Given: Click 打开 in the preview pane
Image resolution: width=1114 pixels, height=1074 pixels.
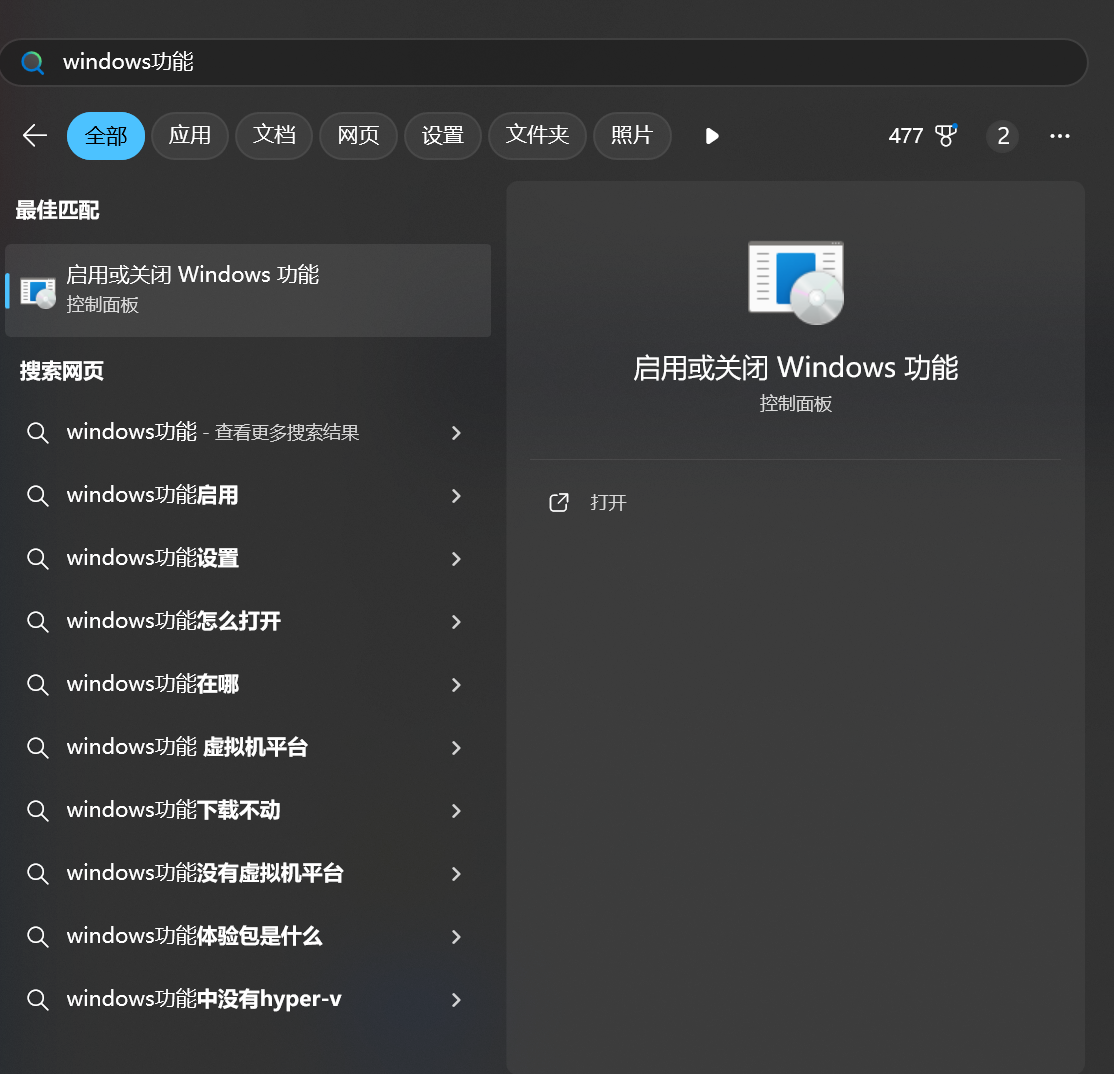Looking at the screenshot, I should click(x=608, y=503).
